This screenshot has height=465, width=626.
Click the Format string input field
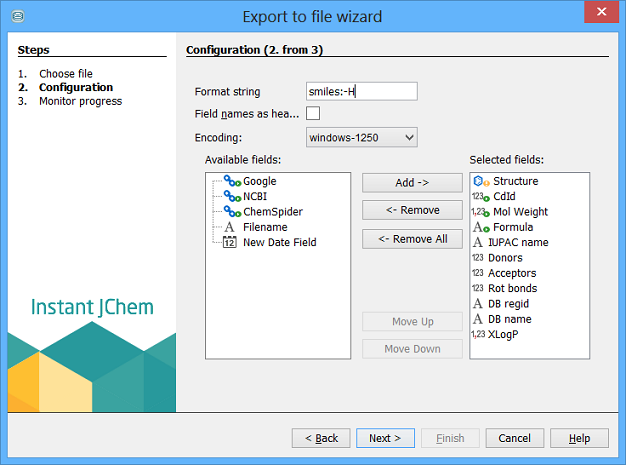tap(361, 92)
